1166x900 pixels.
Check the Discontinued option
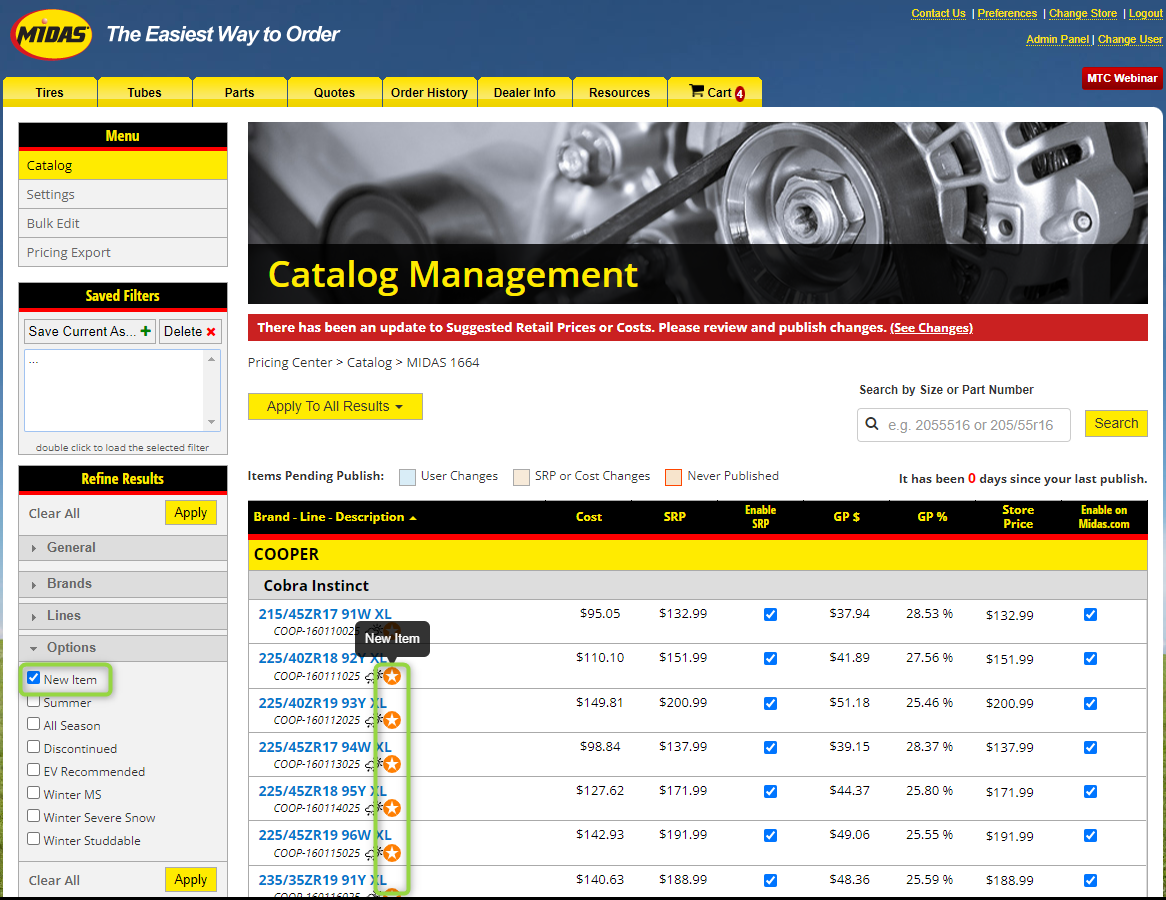tap(33, 747)
